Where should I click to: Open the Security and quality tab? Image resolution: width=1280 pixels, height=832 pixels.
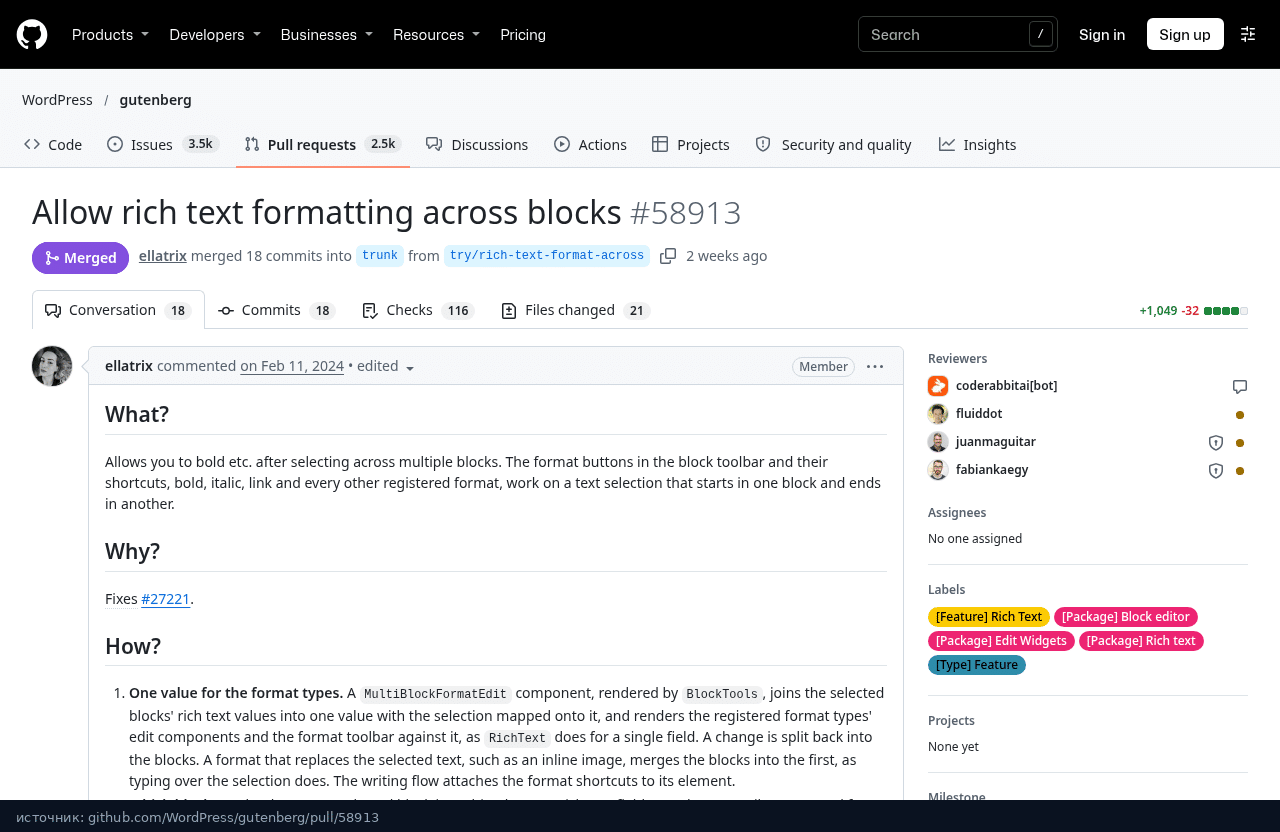pos(833,145)
